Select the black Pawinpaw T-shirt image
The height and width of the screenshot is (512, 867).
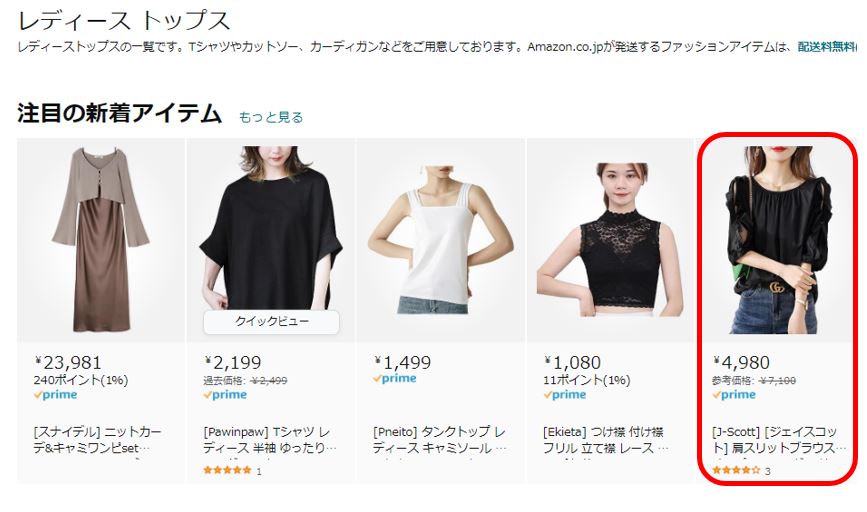(271, 228)
